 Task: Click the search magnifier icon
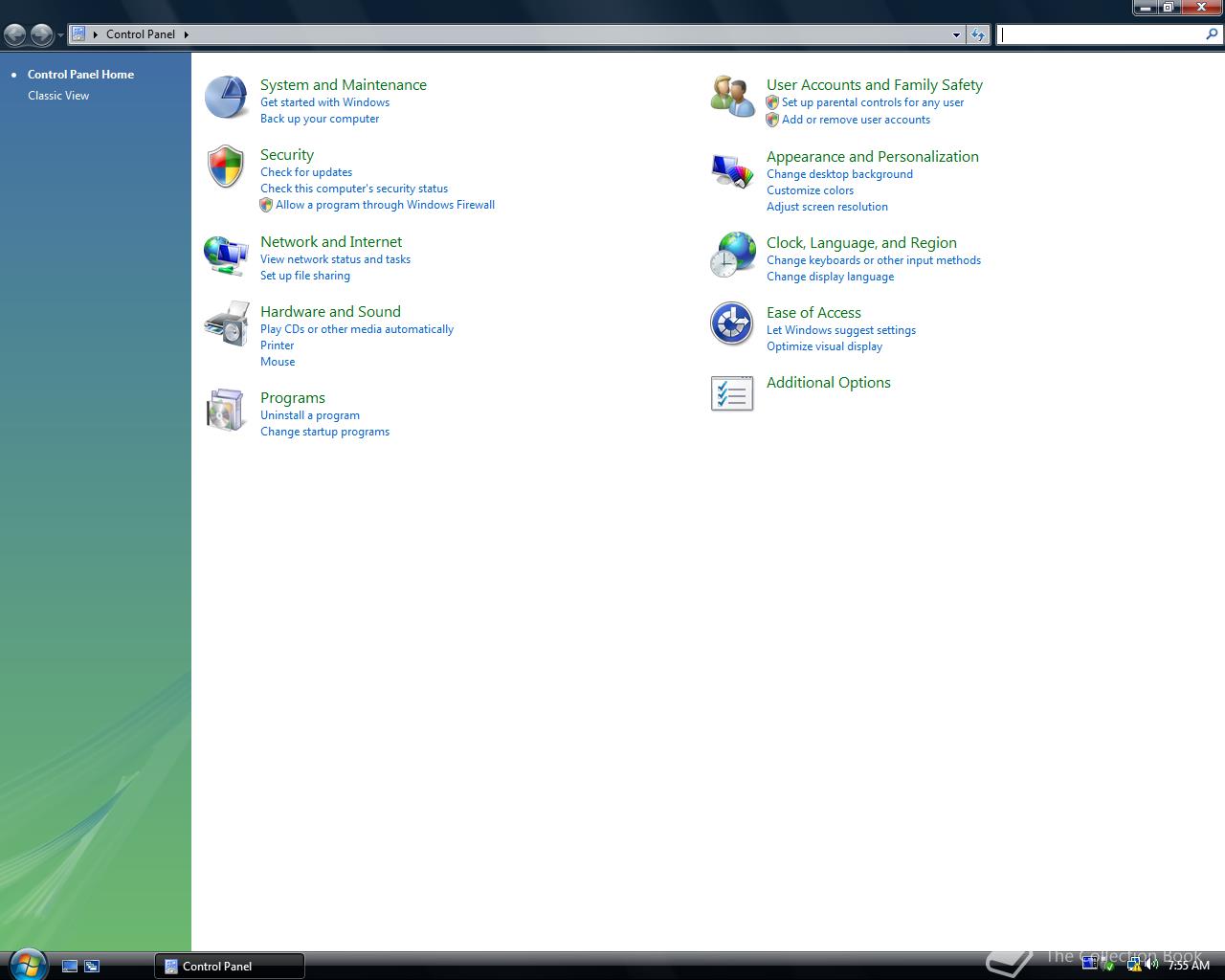(1213, 34)
